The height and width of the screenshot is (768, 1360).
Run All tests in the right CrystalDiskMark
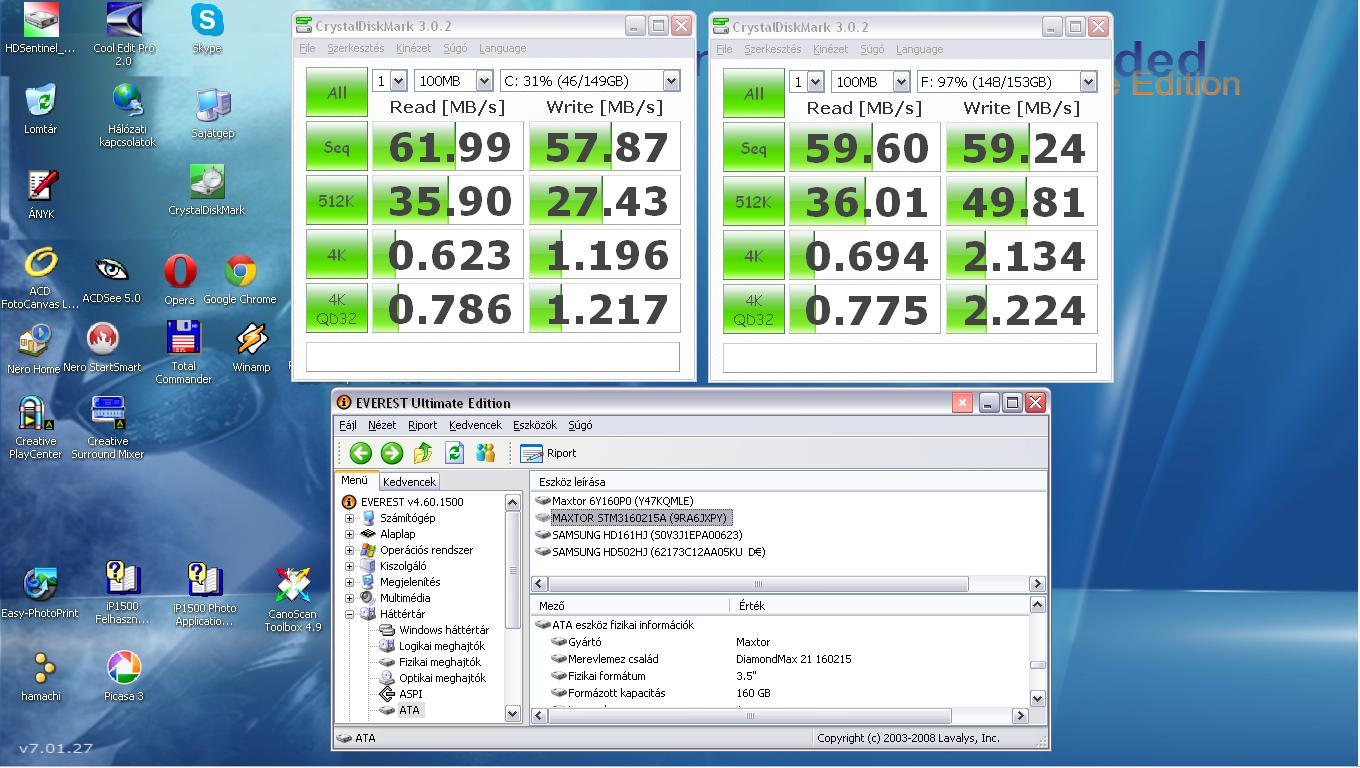(754, 94)
